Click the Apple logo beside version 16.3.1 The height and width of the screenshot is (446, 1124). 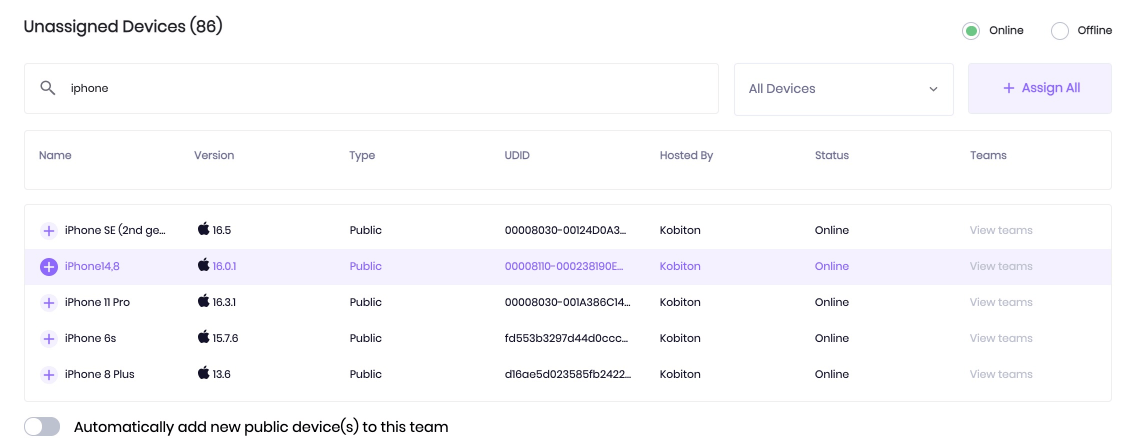point(204,301)
